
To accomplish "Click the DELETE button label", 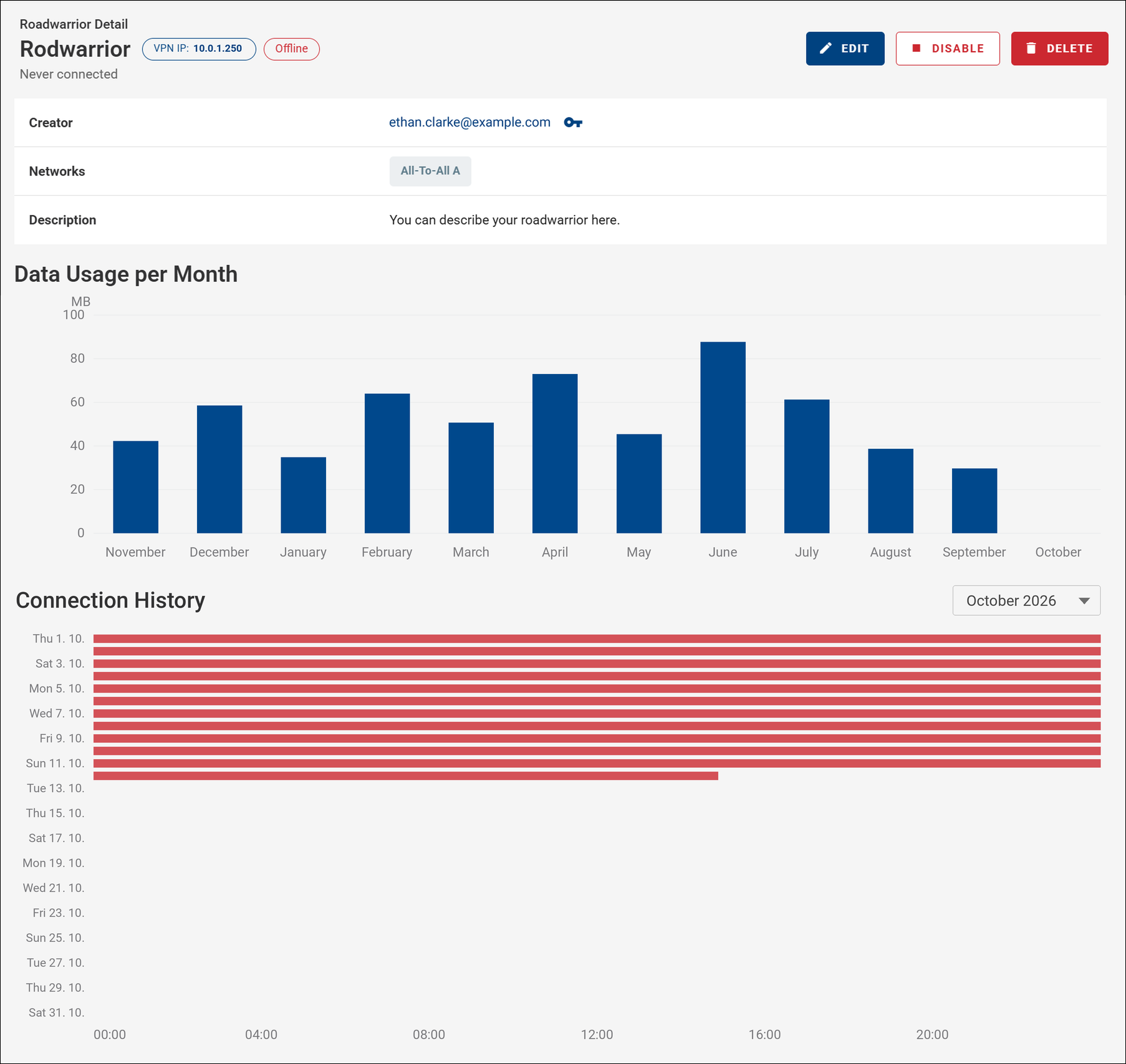I will pos(1069,49).
